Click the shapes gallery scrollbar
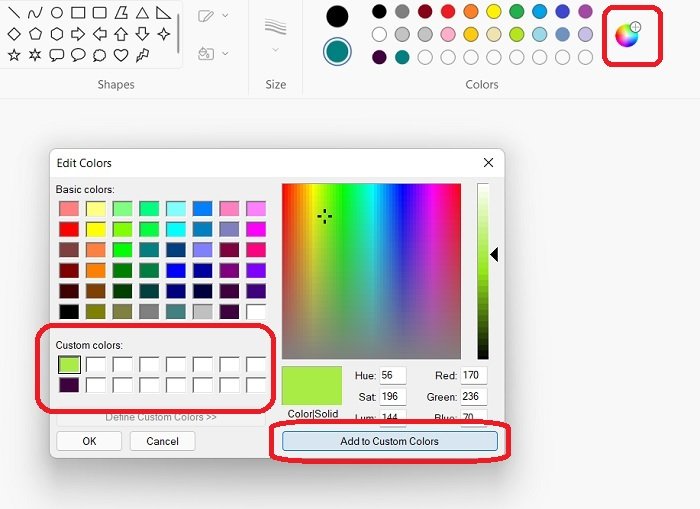The width and height of the screenshot is (700, 509). click(178, 34)
